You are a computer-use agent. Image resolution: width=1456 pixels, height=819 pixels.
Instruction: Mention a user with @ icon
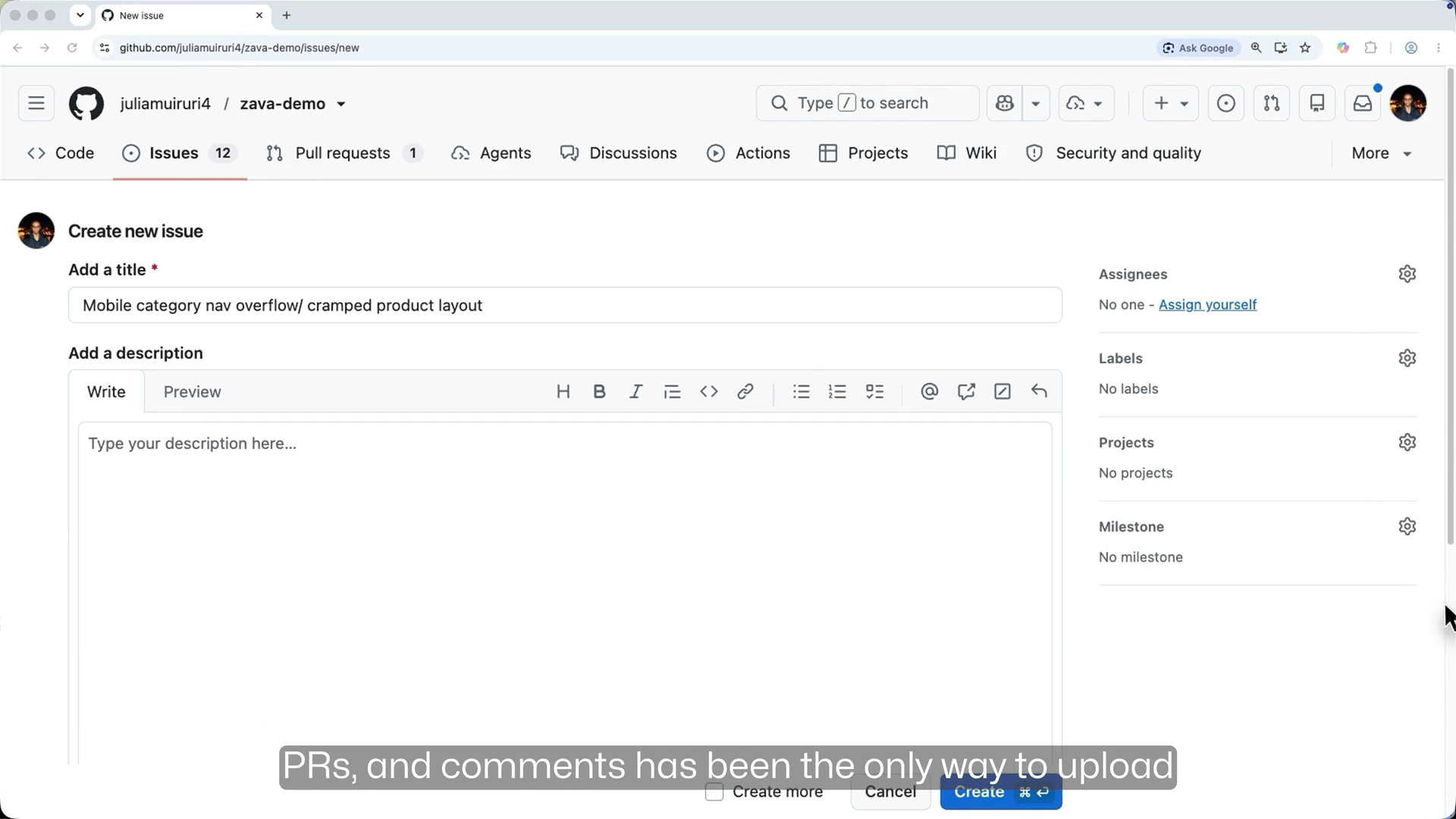click(x=930, y=392)
